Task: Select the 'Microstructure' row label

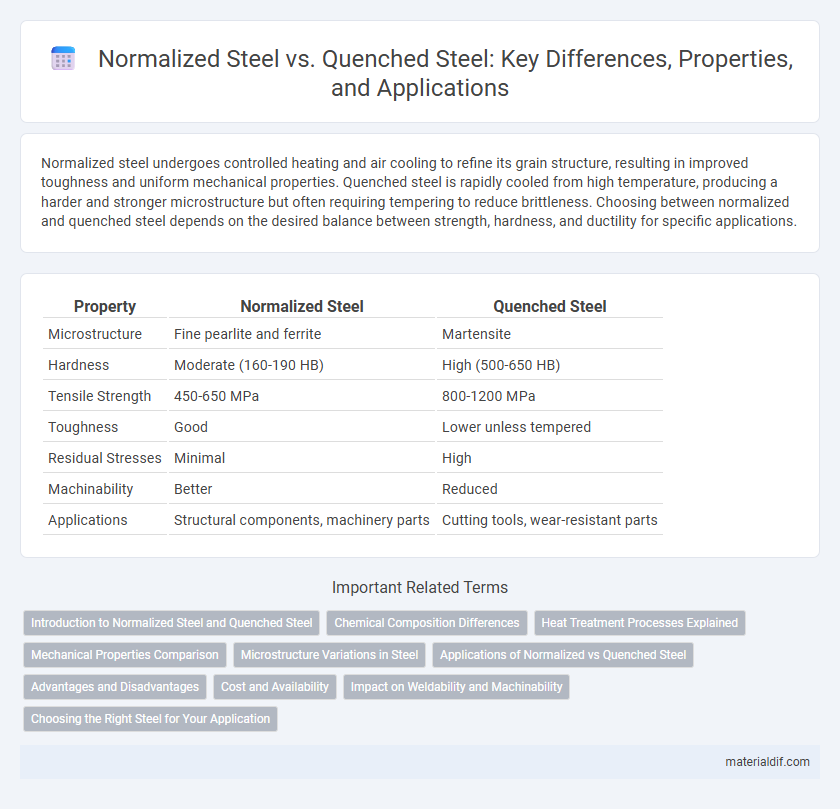Action: point(95,334)
